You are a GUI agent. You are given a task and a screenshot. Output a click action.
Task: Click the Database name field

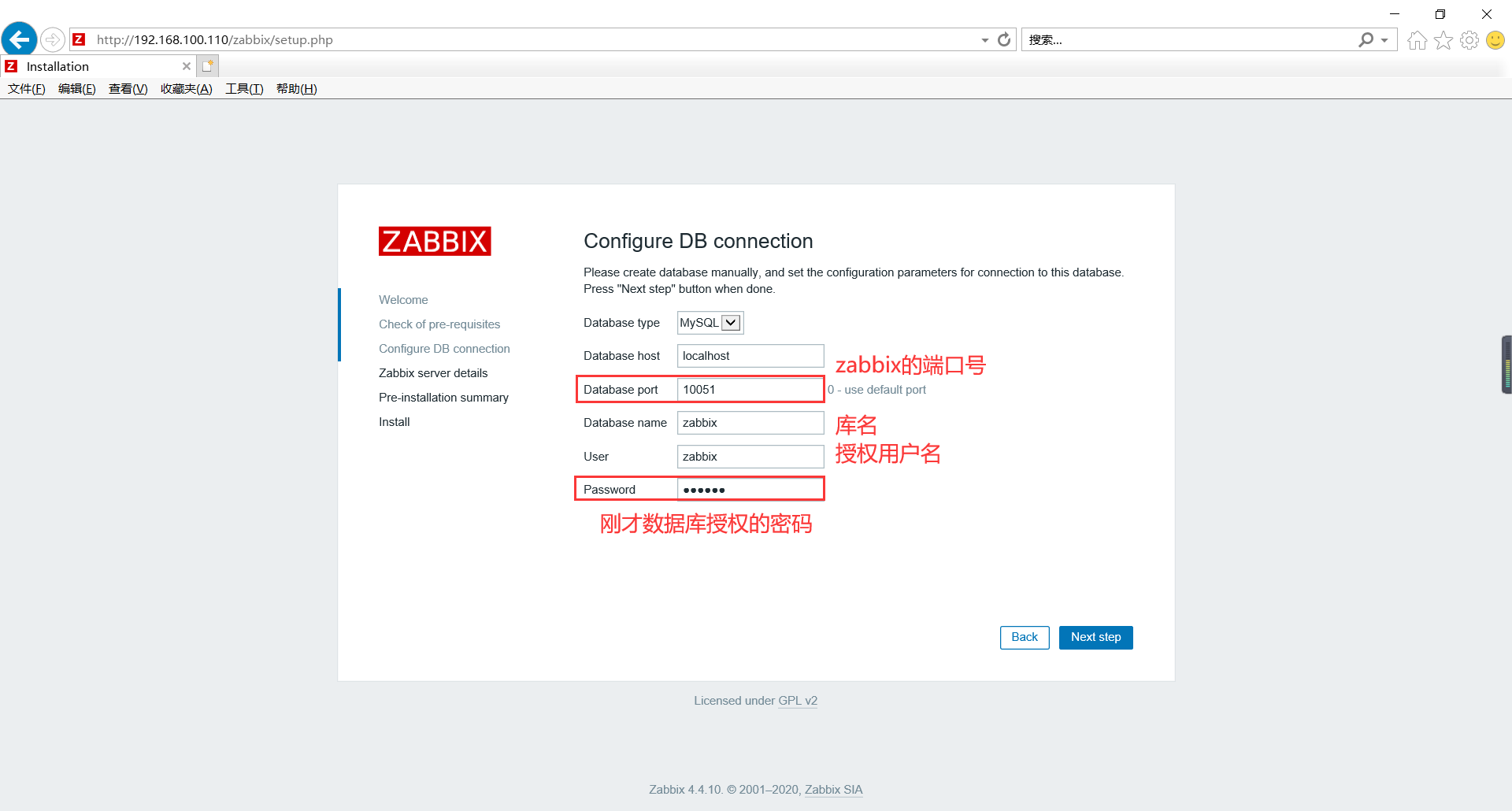(750, 423)
